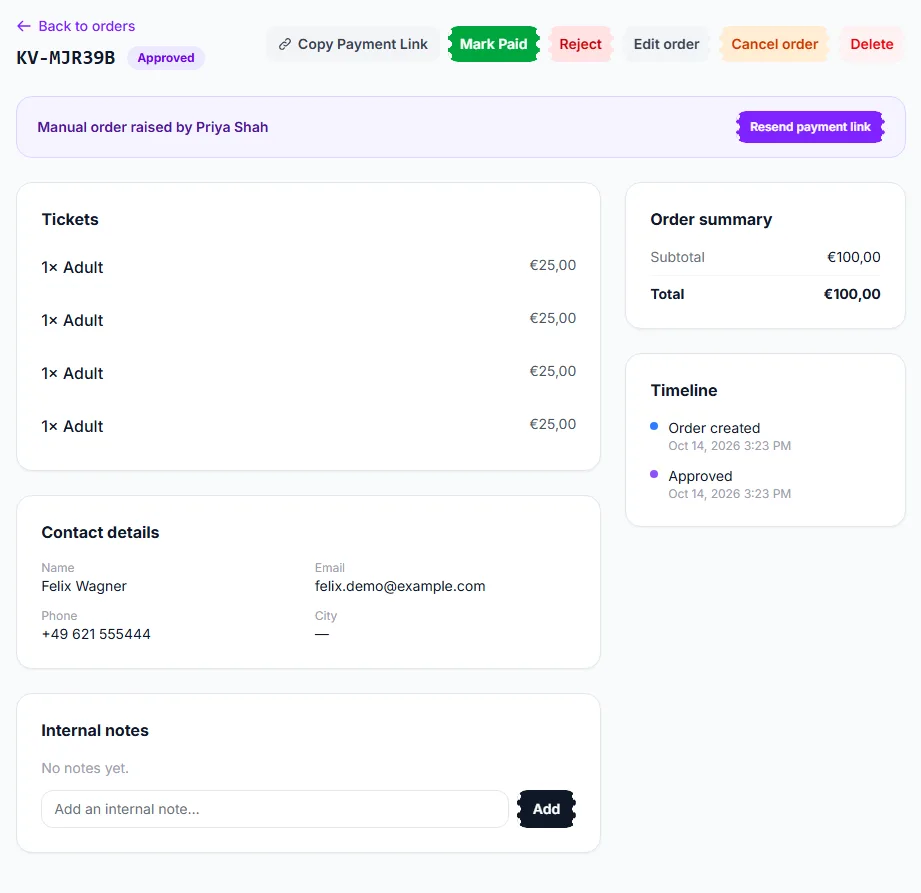Click contact name Felix Wagner
Image resolution: width=921 pixels, height=893 pixels.
coord(84,586)
